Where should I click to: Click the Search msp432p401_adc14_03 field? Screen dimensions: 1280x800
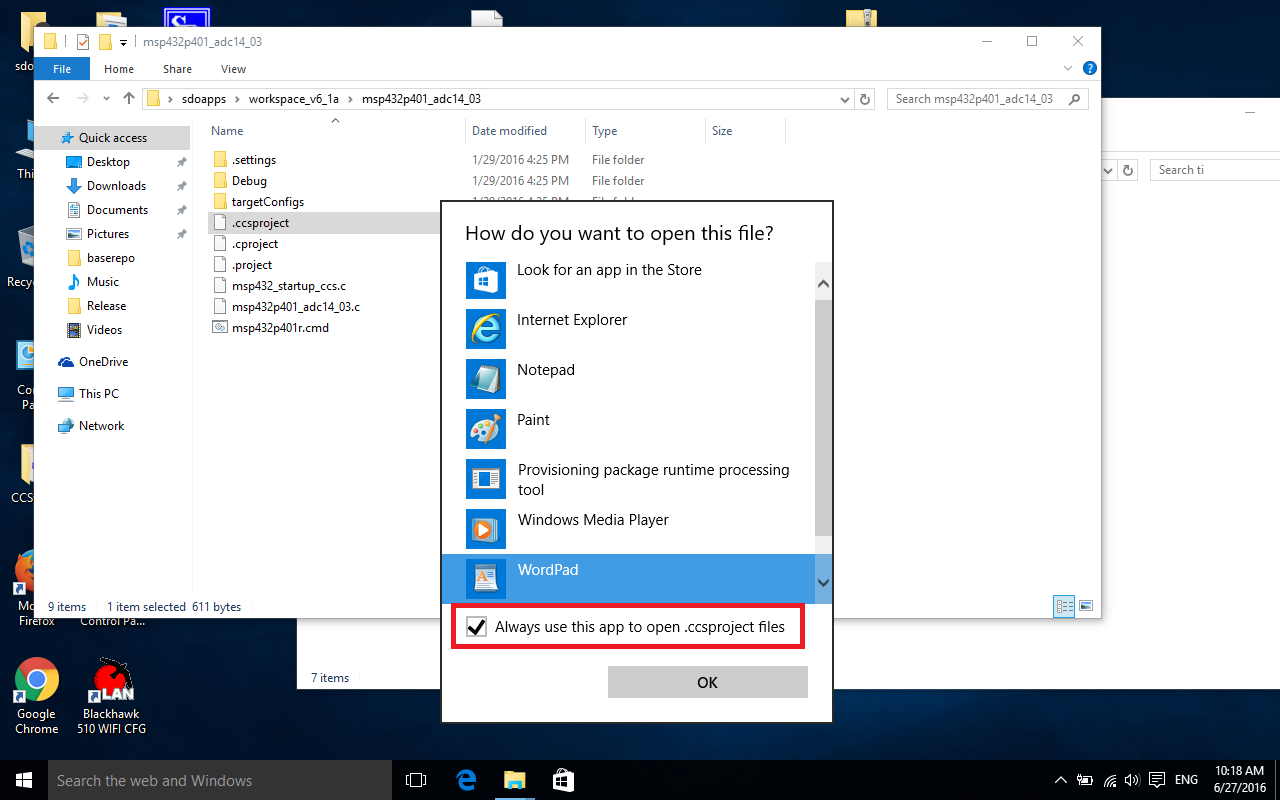coord(988,99)
